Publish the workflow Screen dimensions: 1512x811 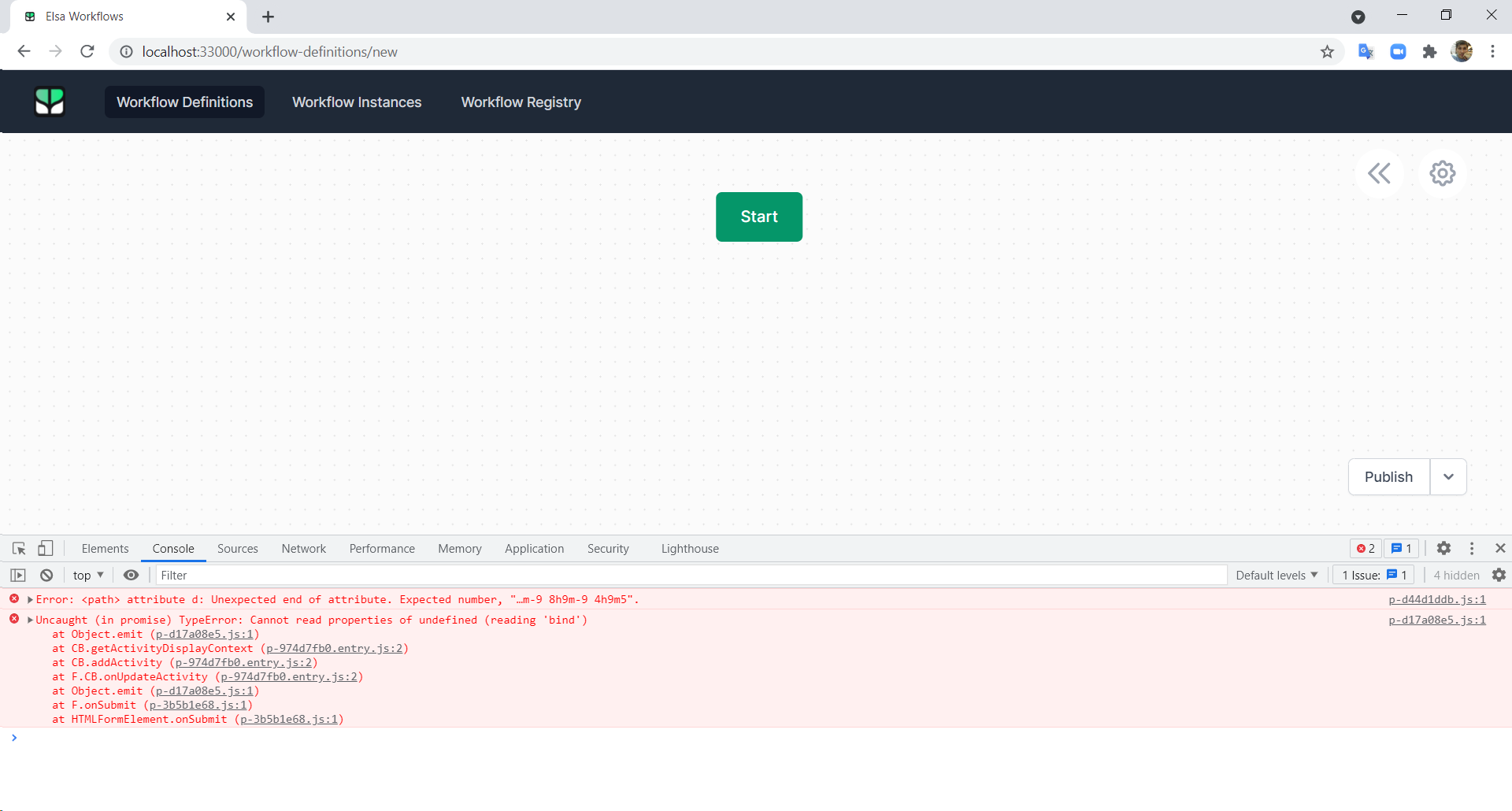point(1388,476)
